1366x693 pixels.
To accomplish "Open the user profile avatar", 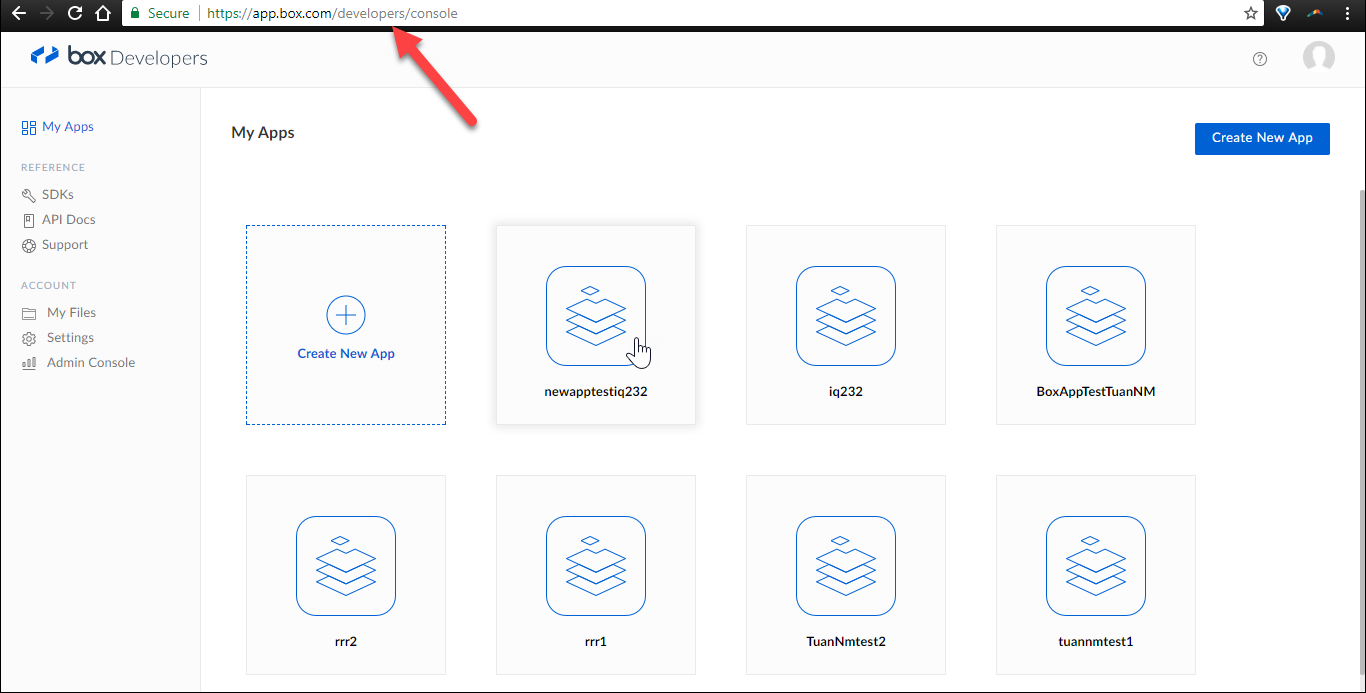I will pos(1319,57).
